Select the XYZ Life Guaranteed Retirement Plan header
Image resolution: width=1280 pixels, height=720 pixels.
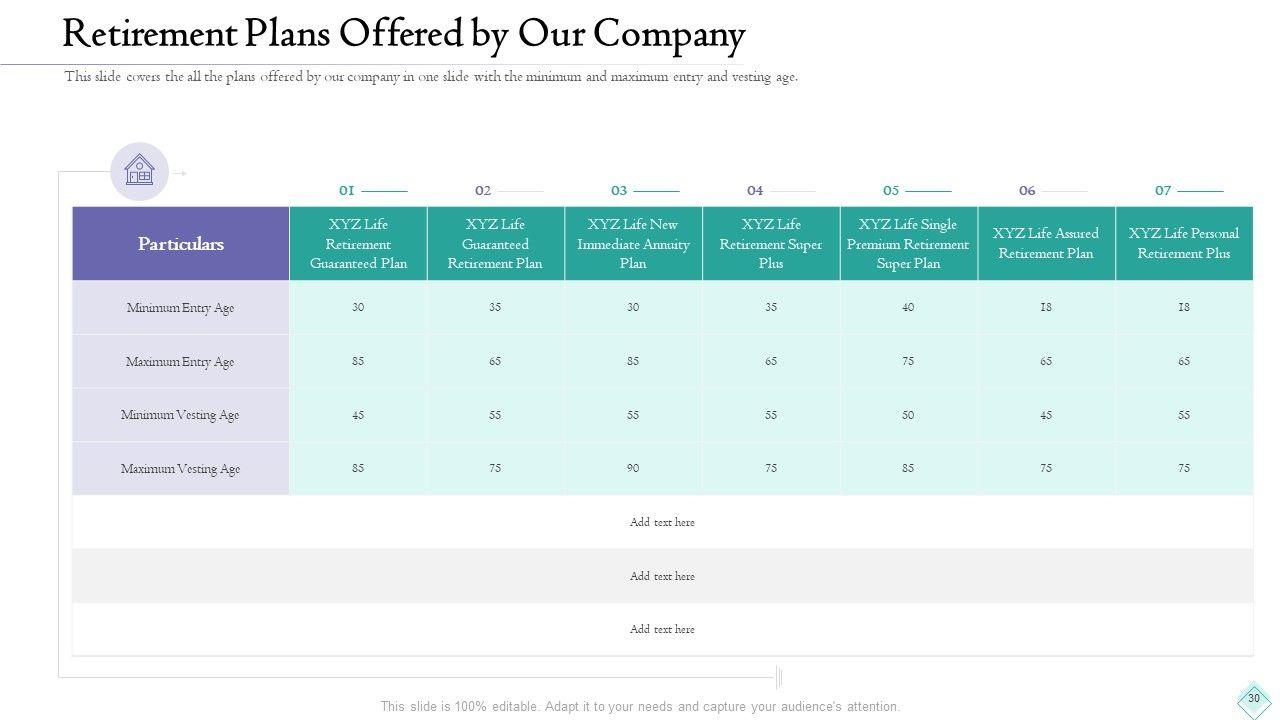coord(495,244)
